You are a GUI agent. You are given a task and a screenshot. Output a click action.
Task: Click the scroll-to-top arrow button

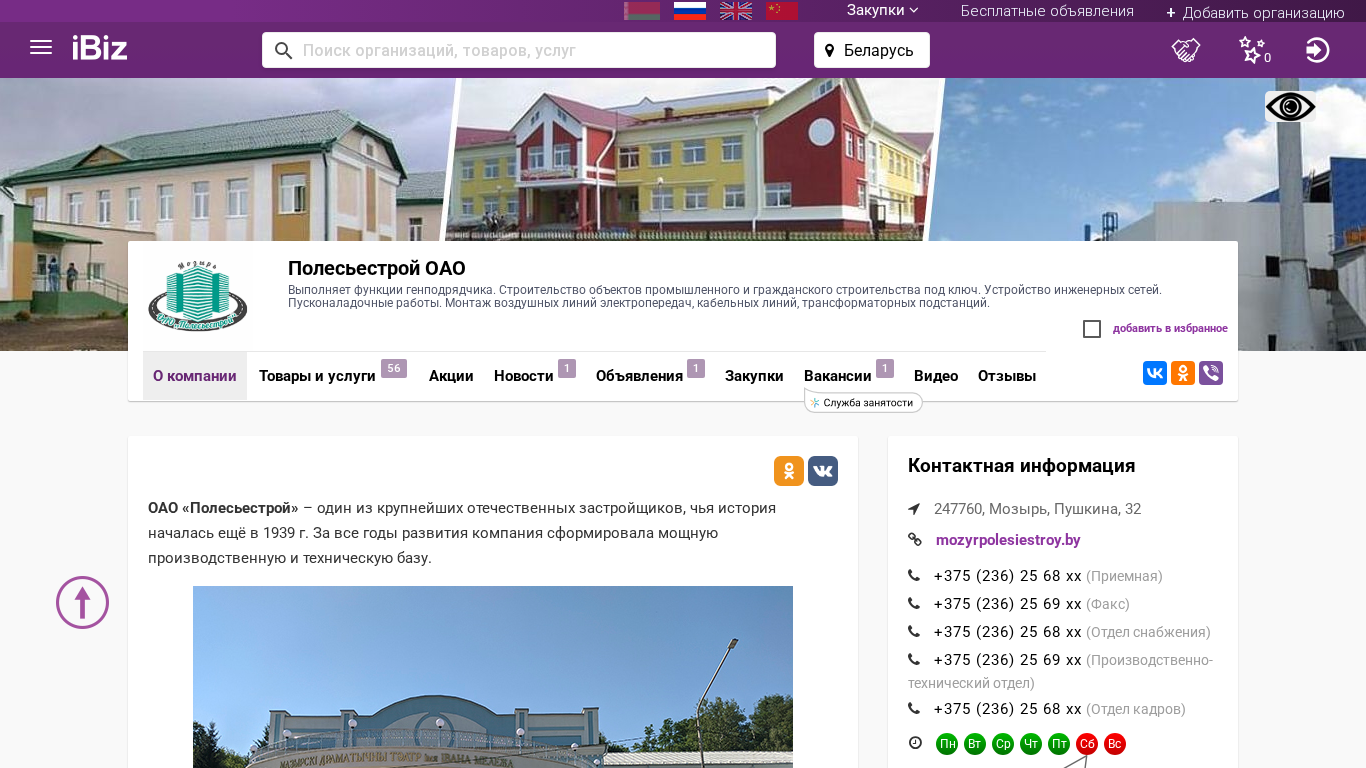(82, 603)
